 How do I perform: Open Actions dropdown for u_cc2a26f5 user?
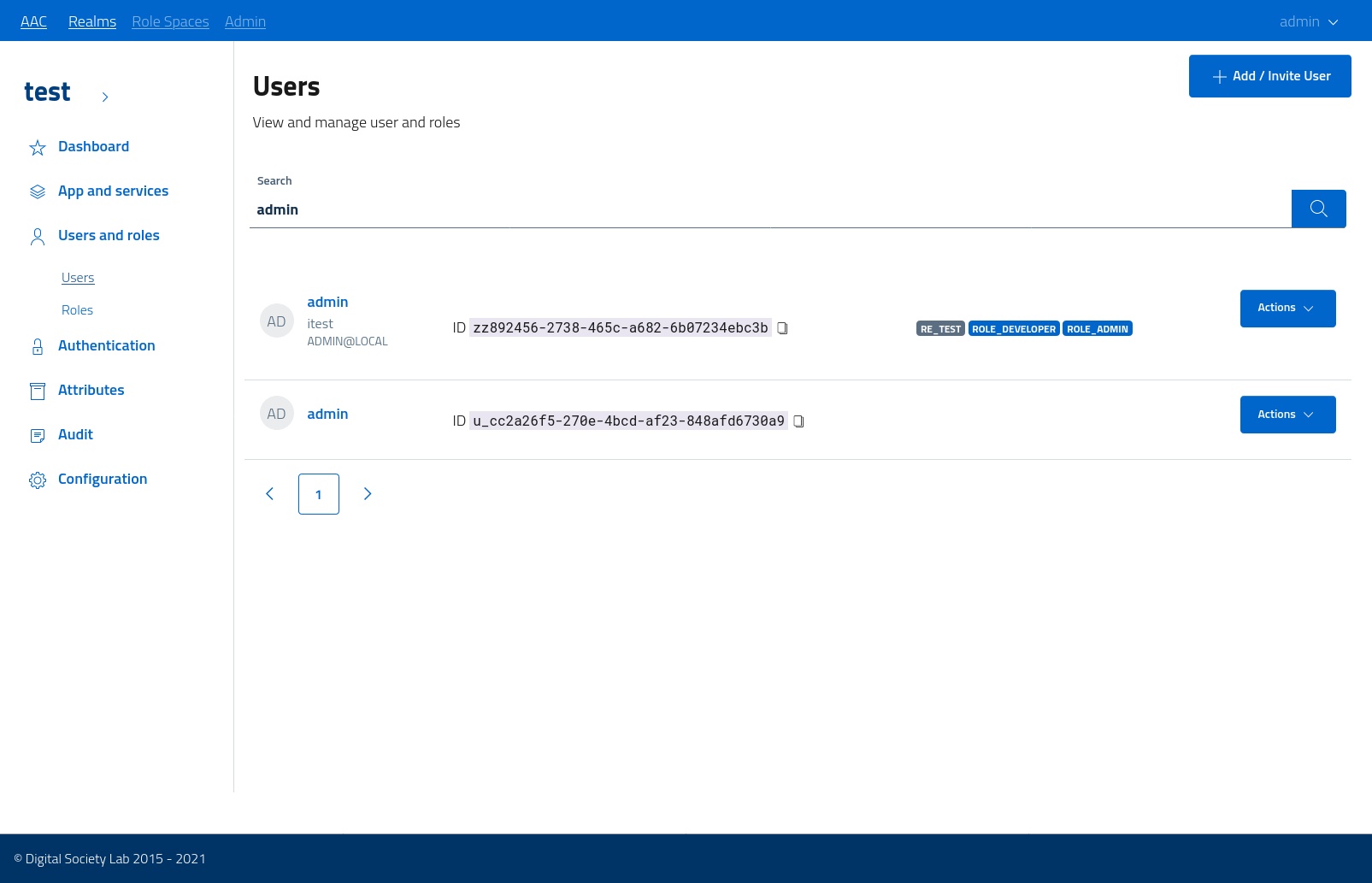coord(1287,415)
